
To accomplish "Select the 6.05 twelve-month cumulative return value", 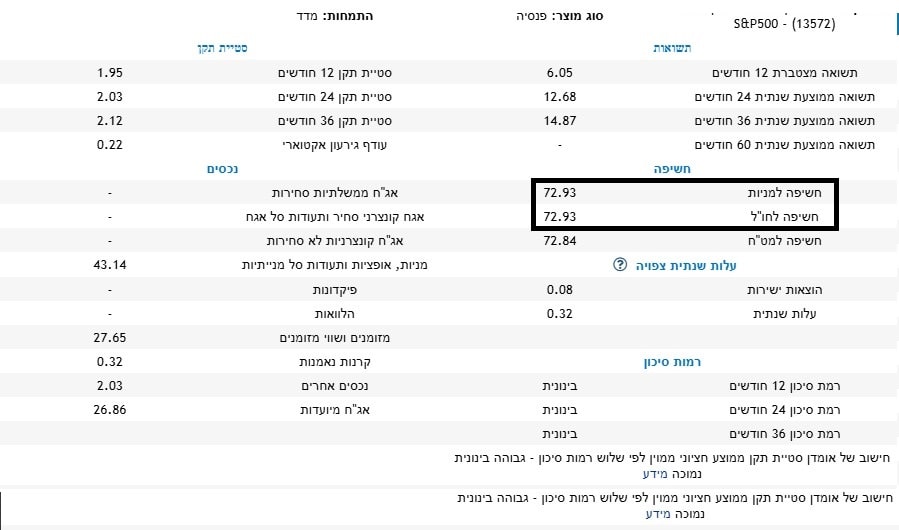I will pyautogui.click(x=560, y=74).
